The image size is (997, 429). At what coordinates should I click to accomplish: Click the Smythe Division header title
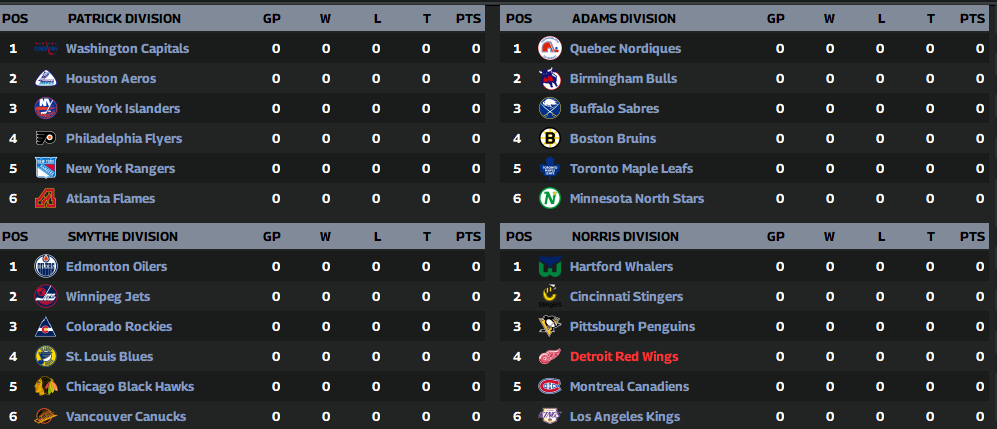click(x=123, y=237)
